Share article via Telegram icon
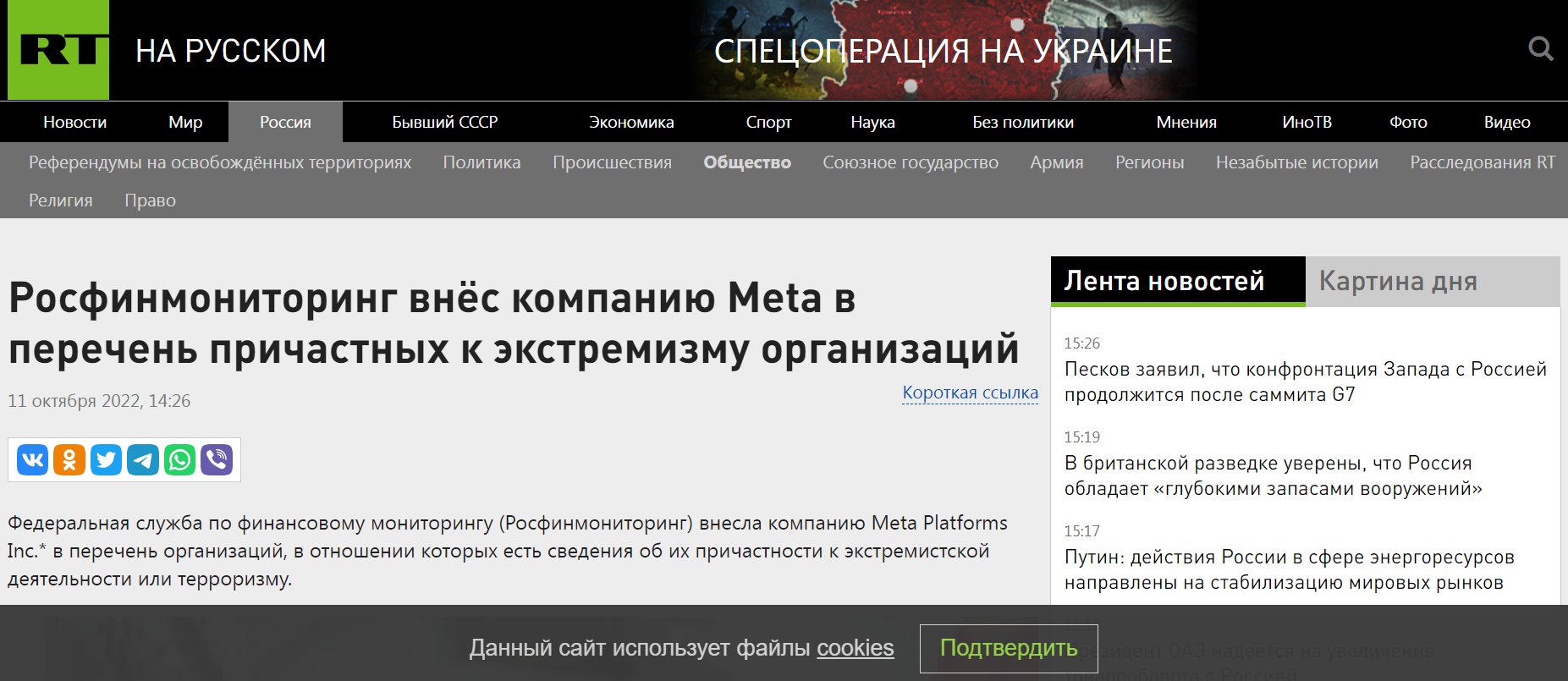 click(x=143, y=459)
